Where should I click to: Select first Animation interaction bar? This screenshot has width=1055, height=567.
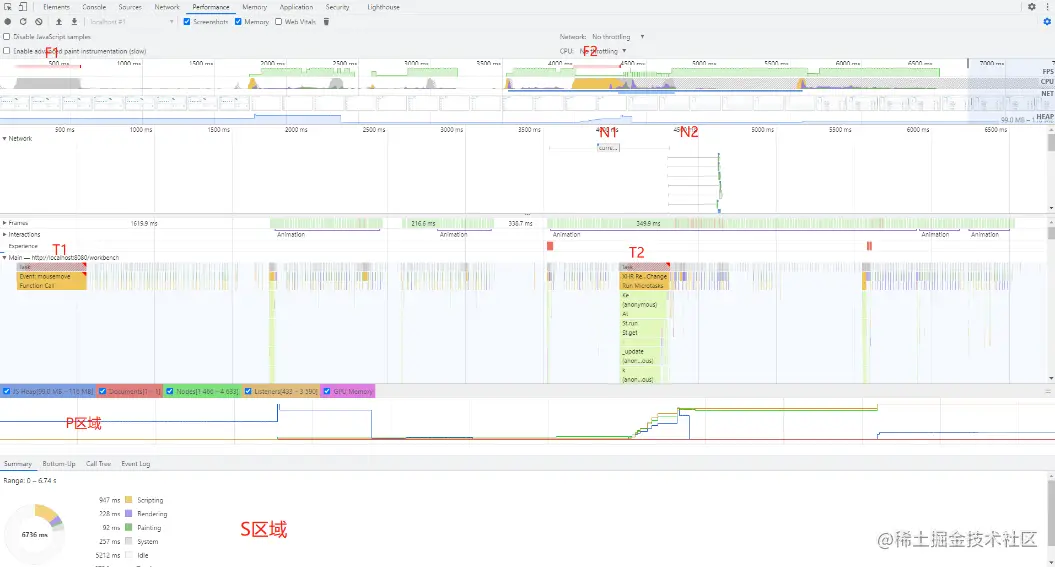click(328, 233)
